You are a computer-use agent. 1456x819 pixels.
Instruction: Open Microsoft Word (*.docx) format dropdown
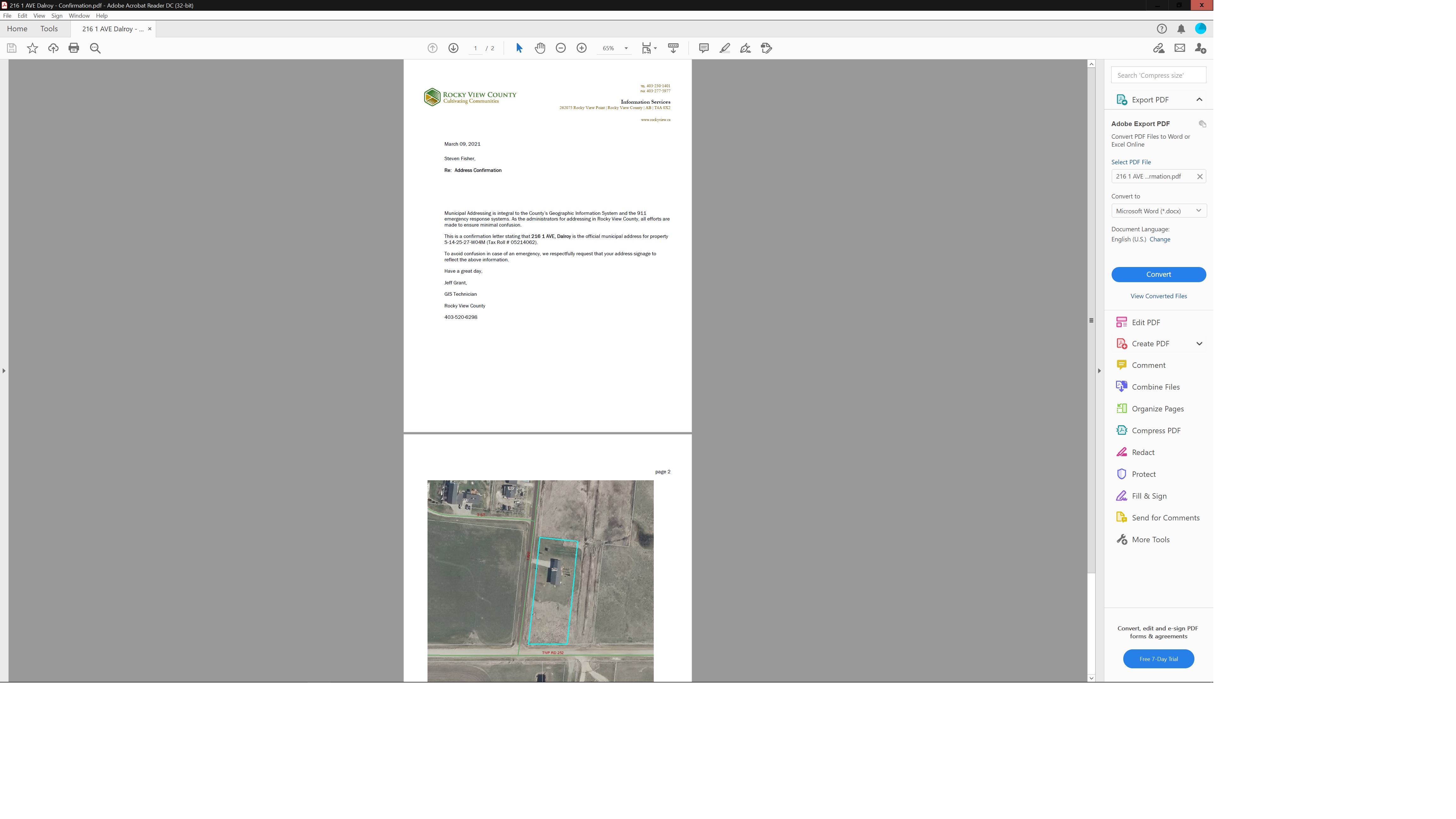[1158, 211]
